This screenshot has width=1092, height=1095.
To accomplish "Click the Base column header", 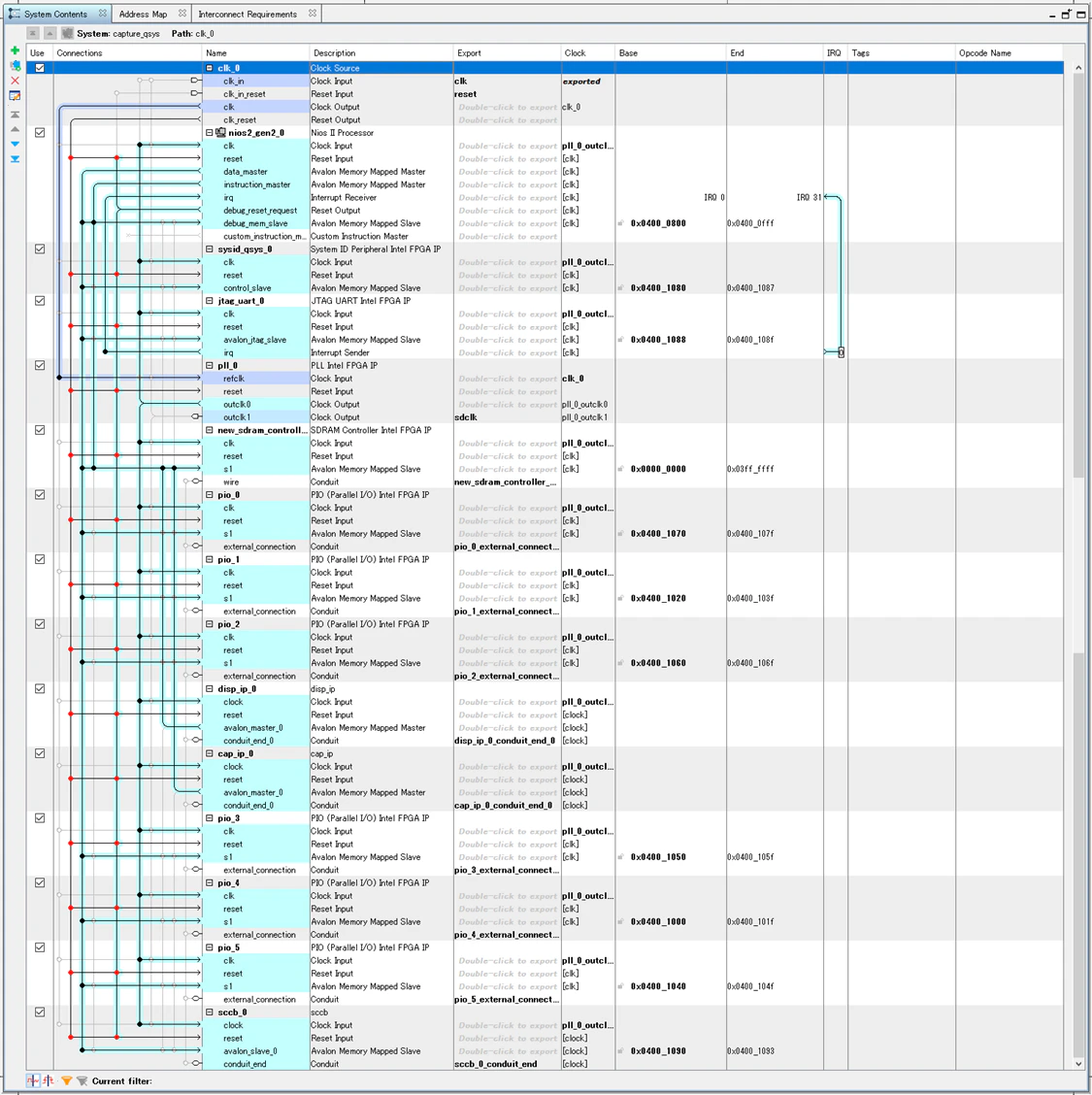I will (671, 53).
